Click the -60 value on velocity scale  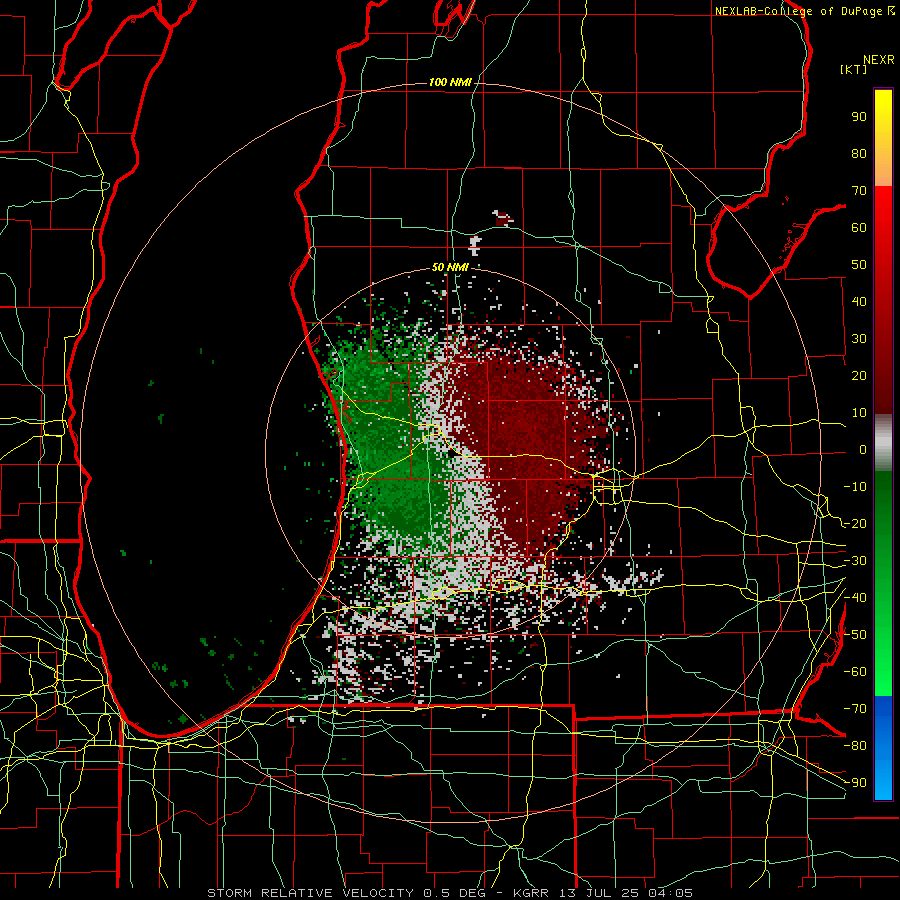pyautogui.click(x=855, y=672)
